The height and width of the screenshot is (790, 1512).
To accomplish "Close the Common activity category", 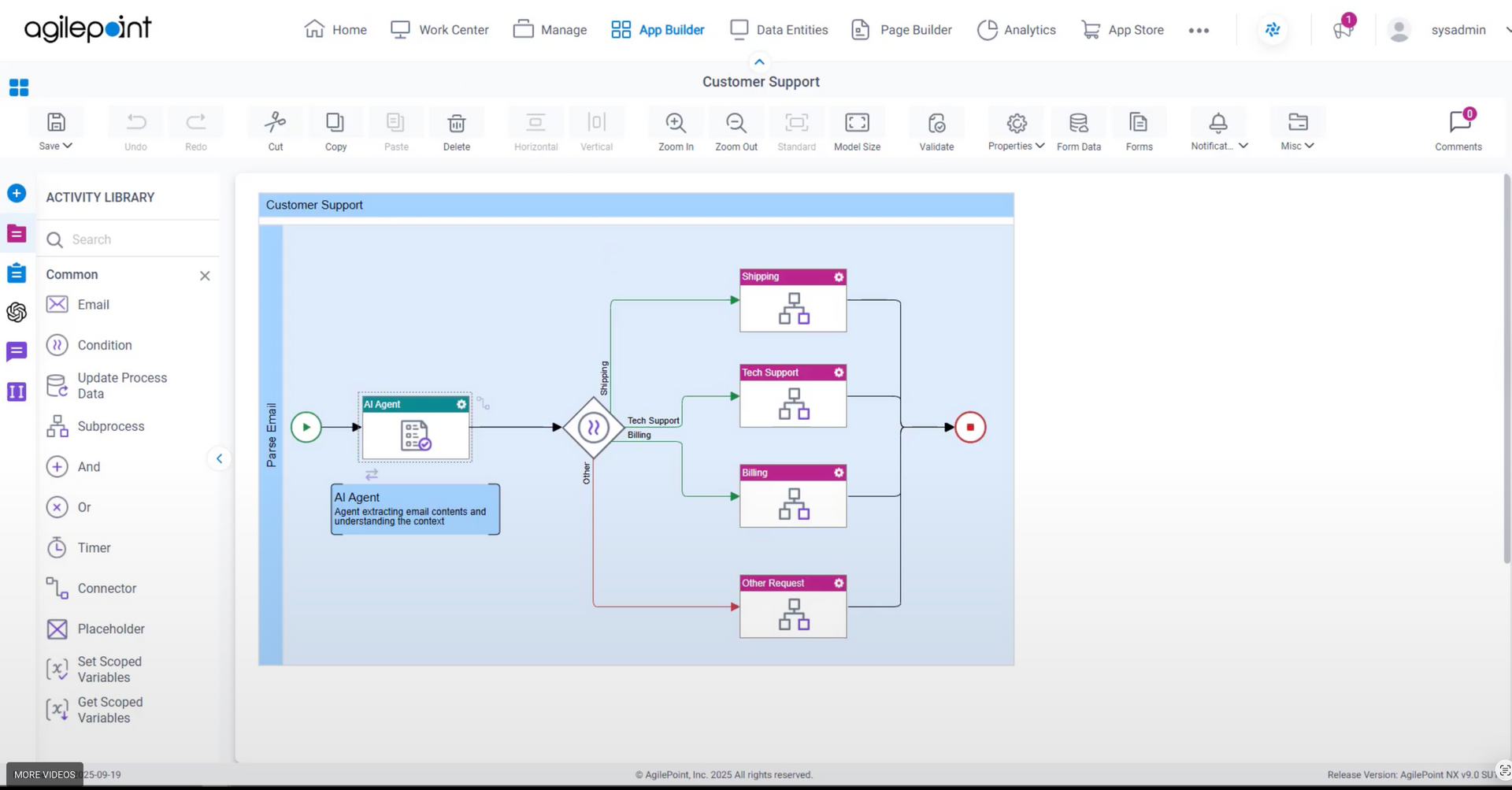I will pos(205,276).
